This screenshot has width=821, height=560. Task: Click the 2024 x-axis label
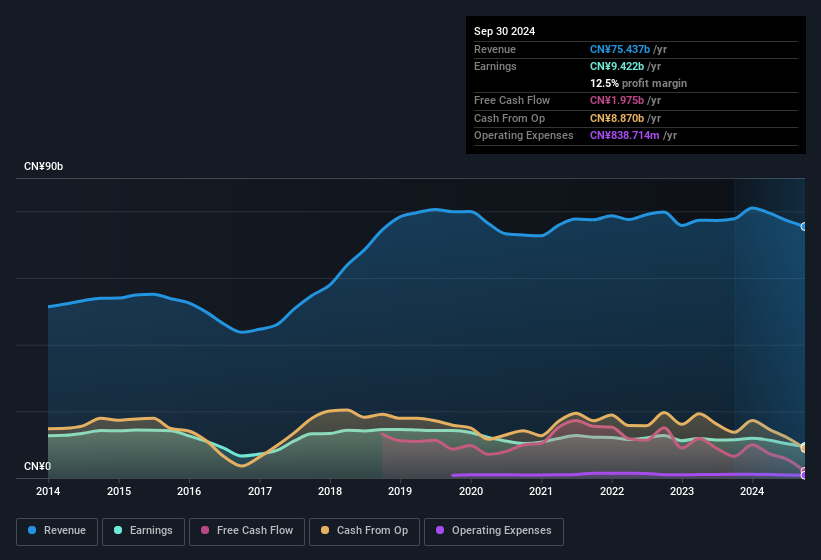(752, 491)
